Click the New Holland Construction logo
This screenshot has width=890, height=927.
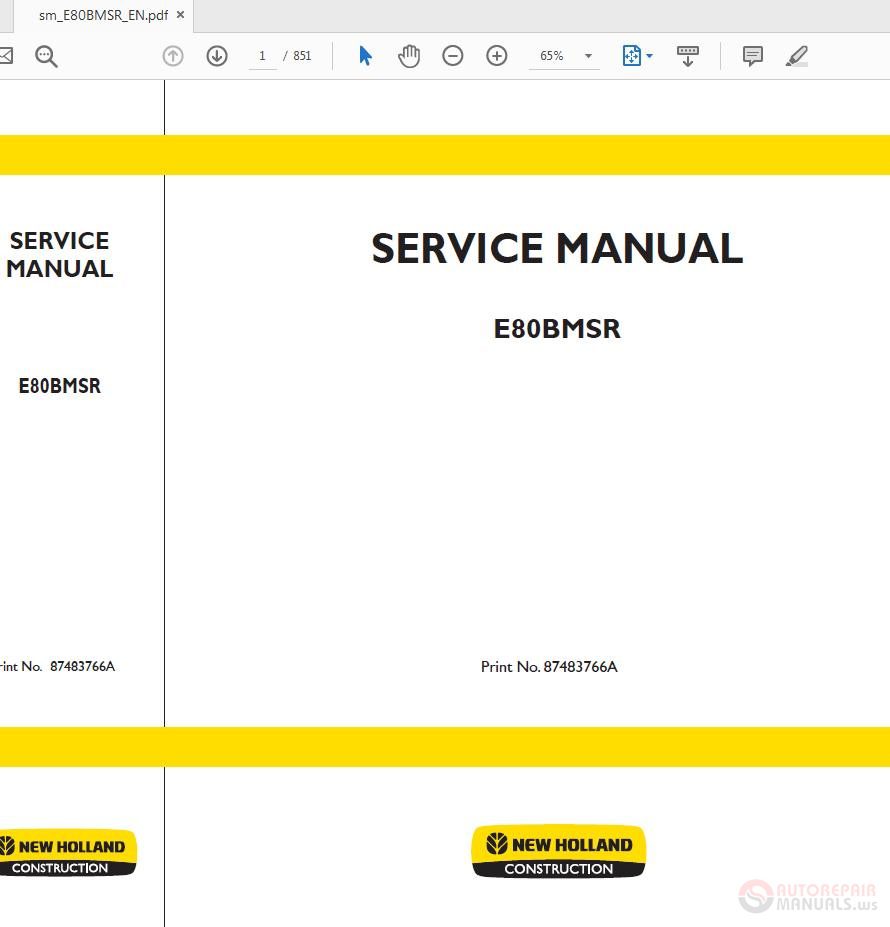pyautogui.click(x=557, y=851)
